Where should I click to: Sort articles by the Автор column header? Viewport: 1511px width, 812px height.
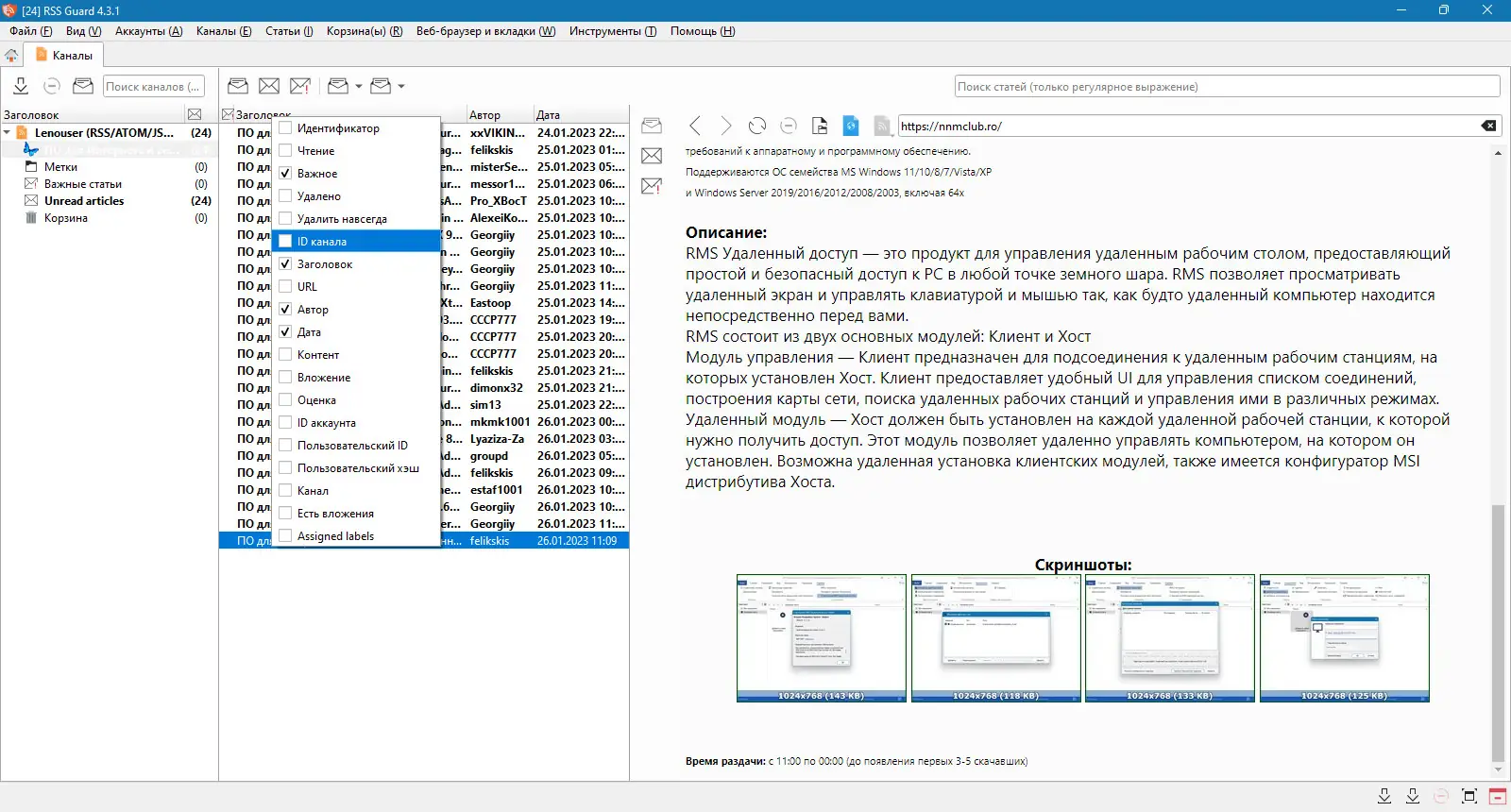click(x=500, y=114)
